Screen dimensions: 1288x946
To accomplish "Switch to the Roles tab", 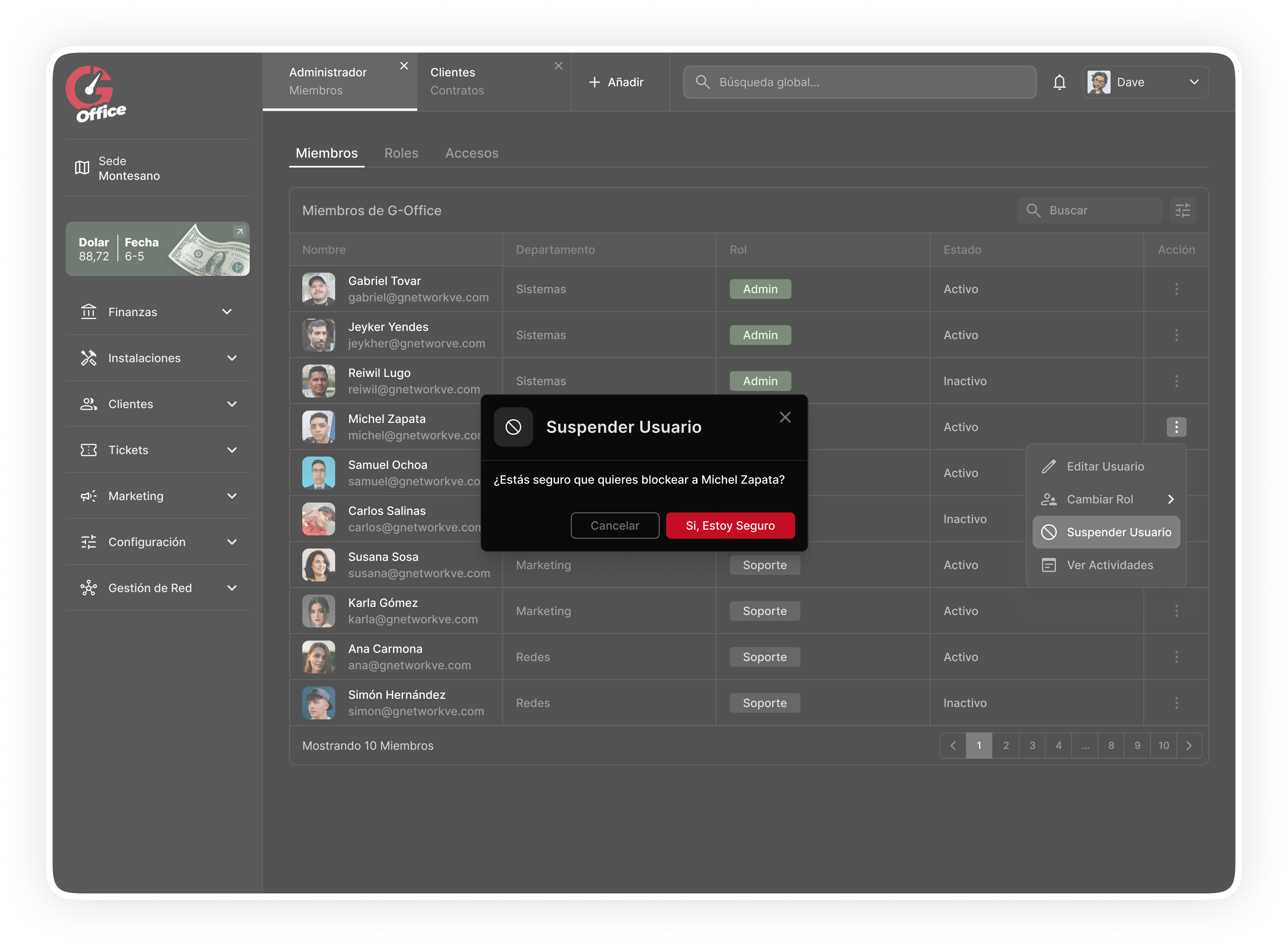I will pos(401,153).
